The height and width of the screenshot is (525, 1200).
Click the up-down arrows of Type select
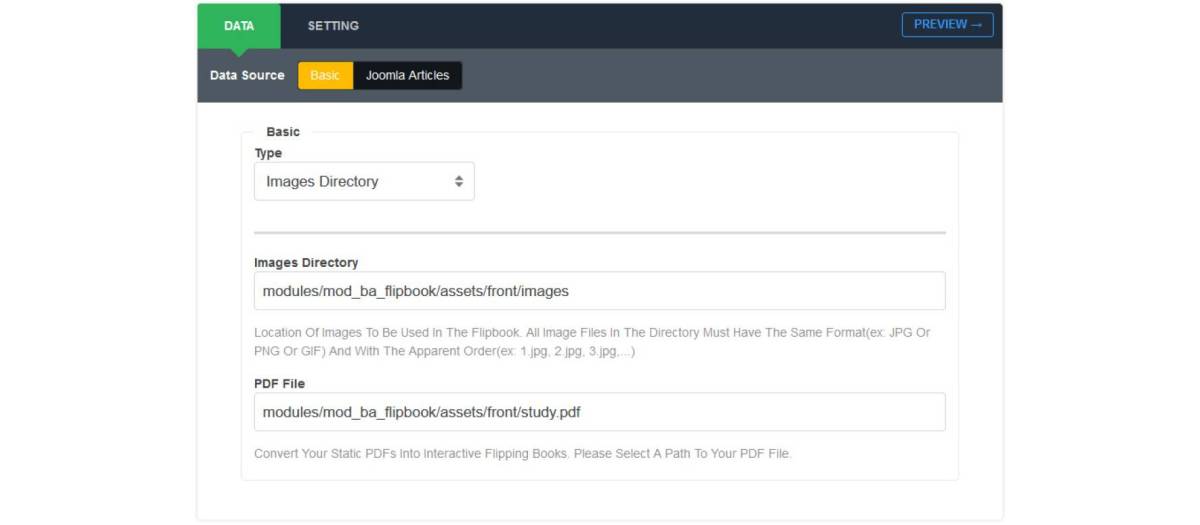[459, 182]
